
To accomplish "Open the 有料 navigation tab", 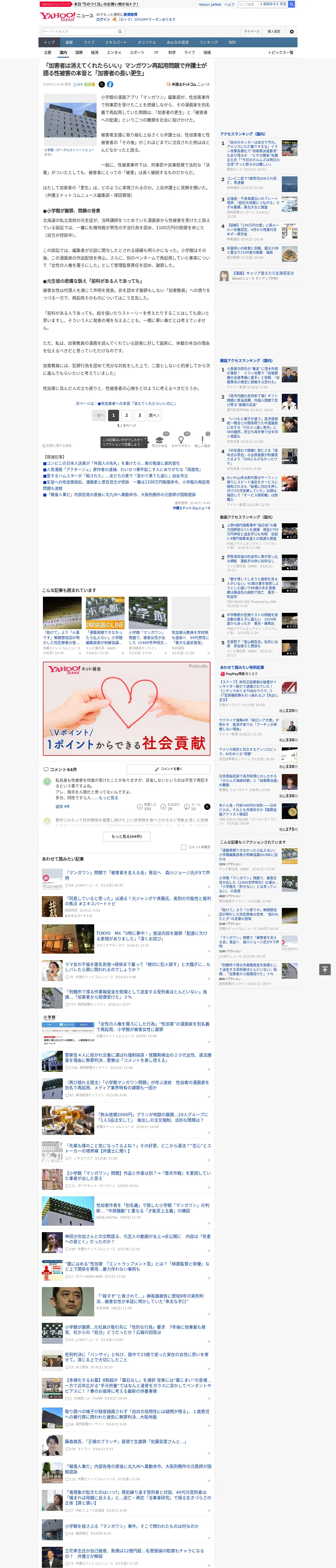I will [x=232, y=42].
